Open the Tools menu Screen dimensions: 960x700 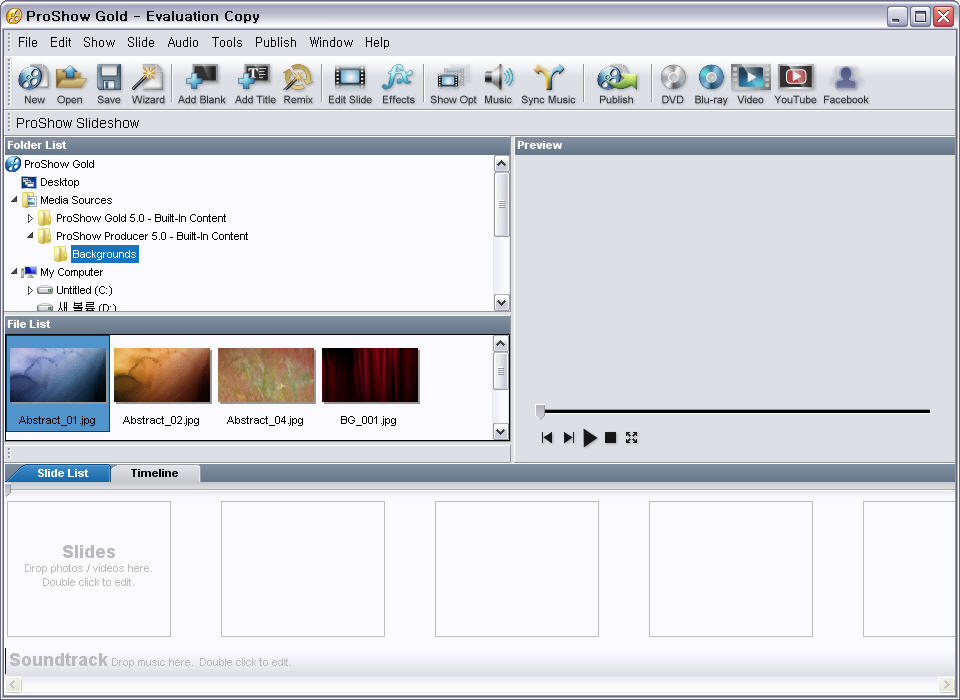(x=227, y=42)
